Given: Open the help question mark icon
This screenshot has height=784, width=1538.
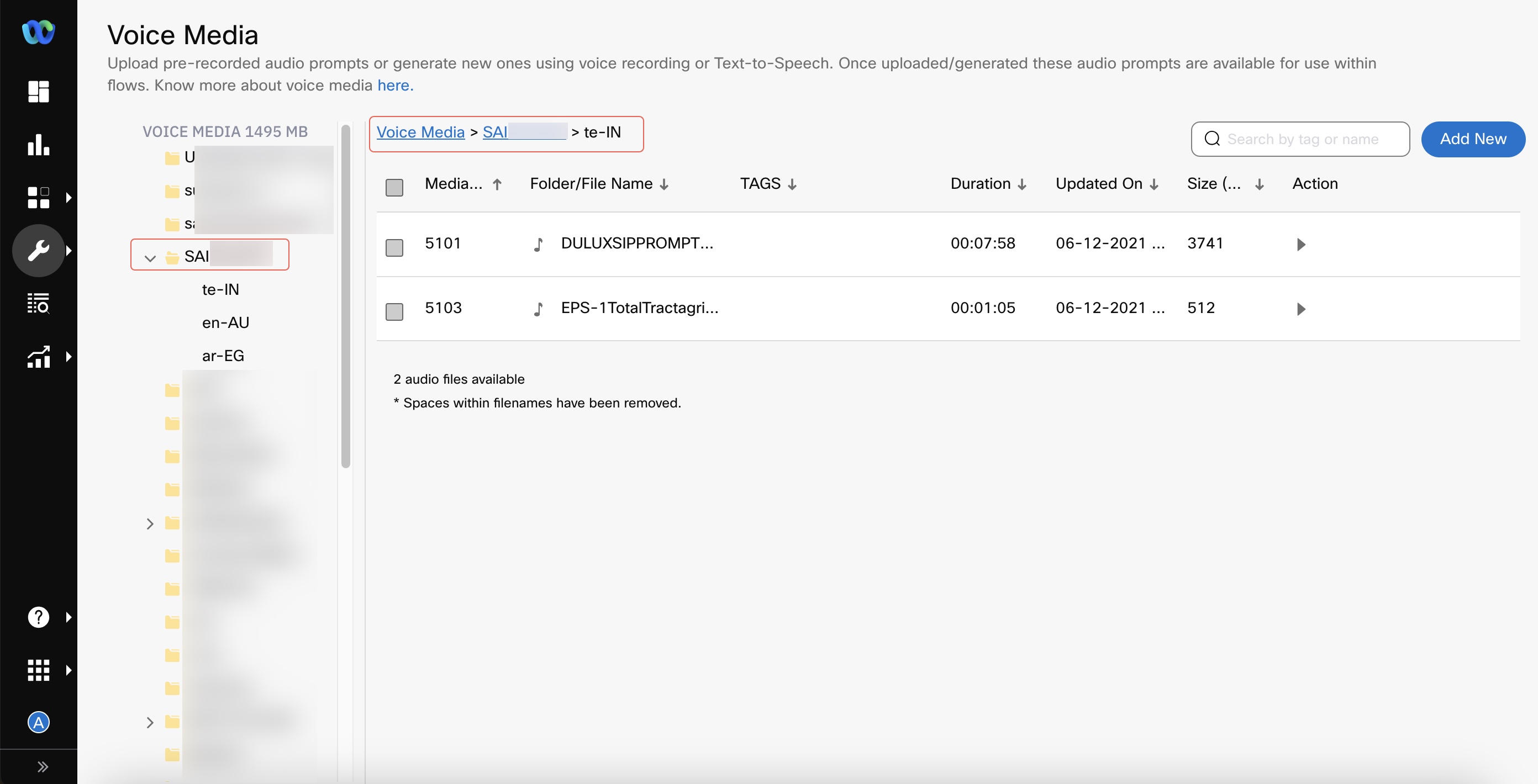Looking at the screenshot, I should [38, 617].
